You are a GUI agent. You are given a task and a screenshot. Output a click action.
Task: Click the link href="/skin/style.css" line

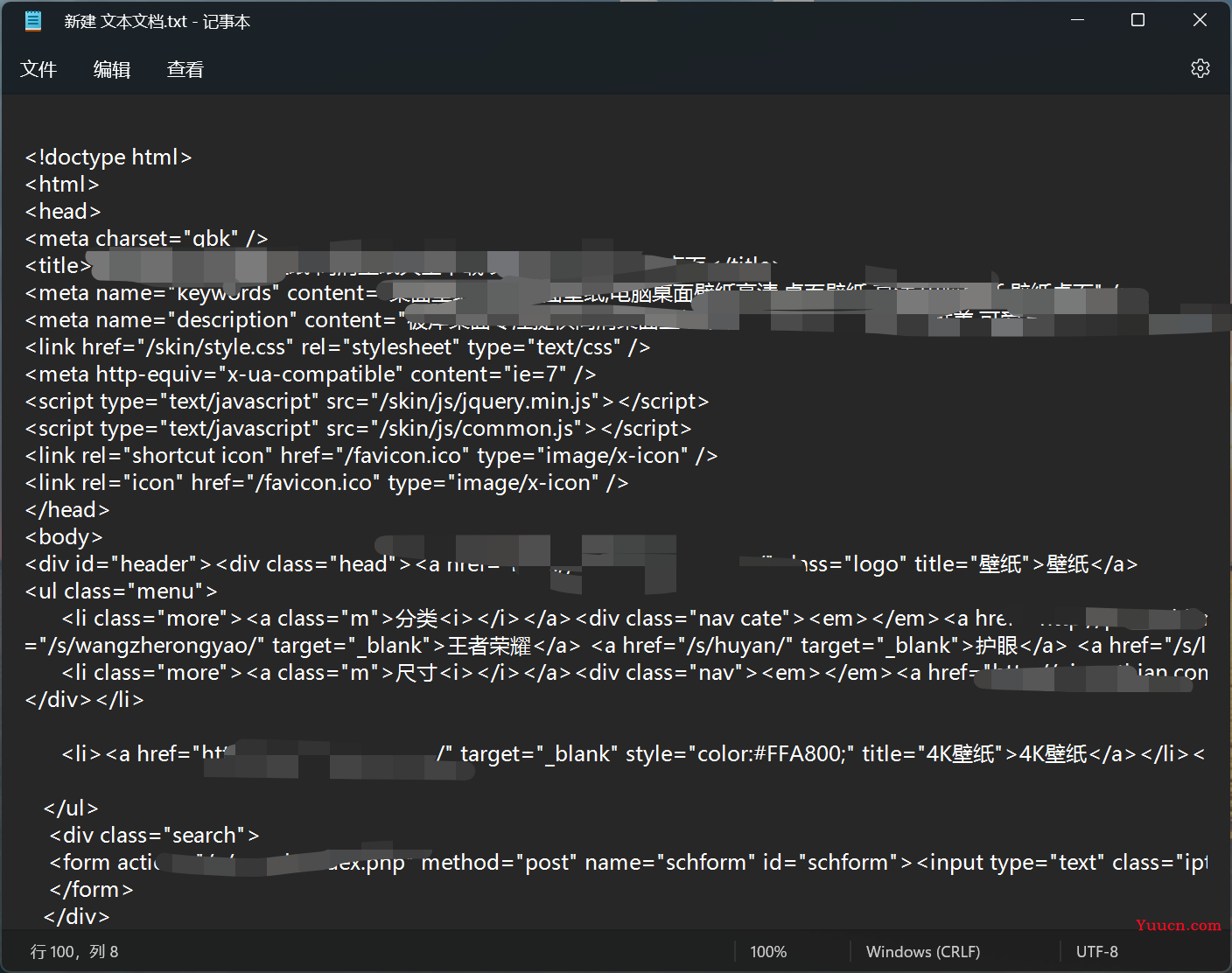click(x=338, y=346)
